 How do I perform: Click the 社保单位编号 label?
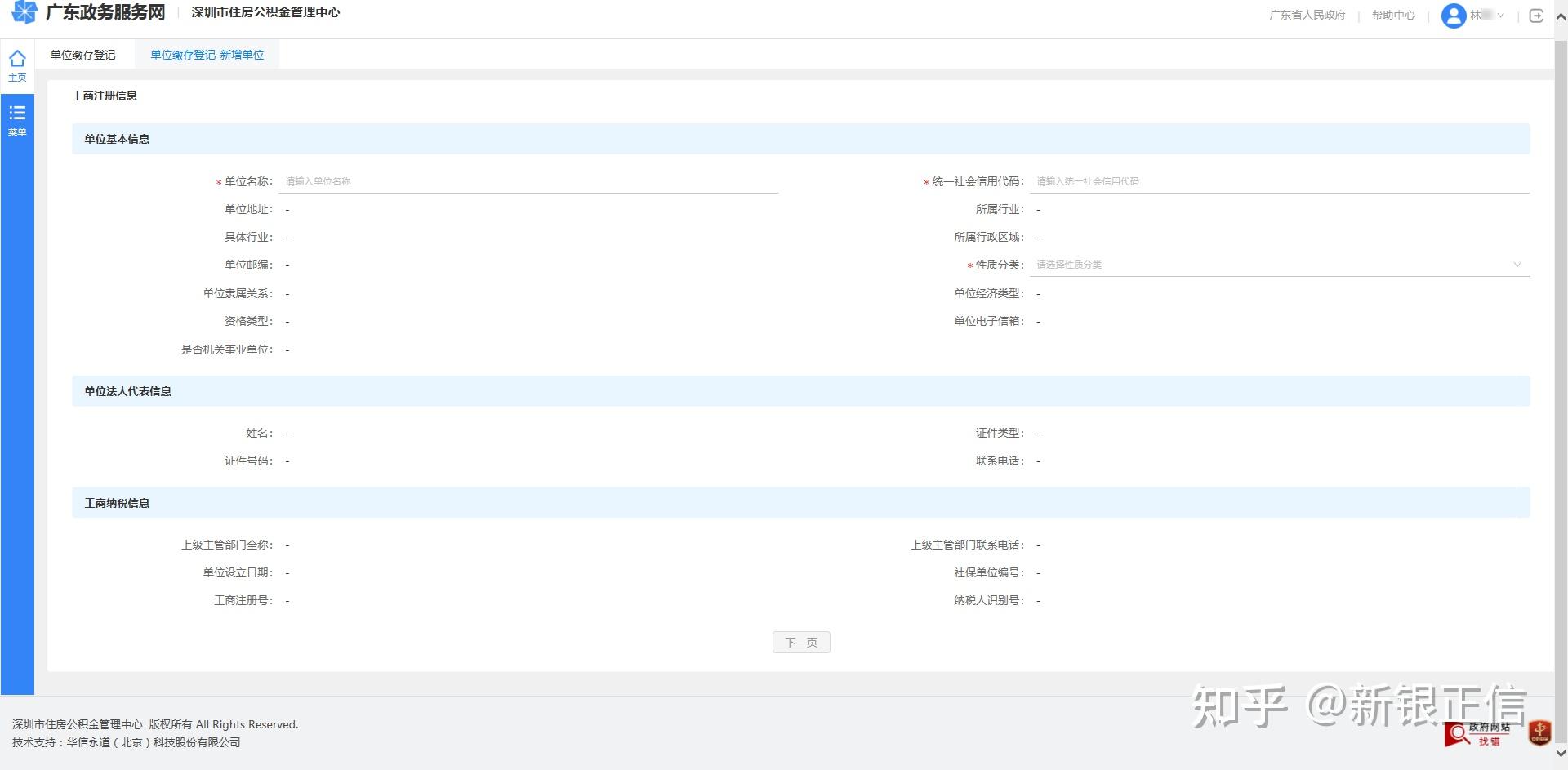click(x=989, y=572)
